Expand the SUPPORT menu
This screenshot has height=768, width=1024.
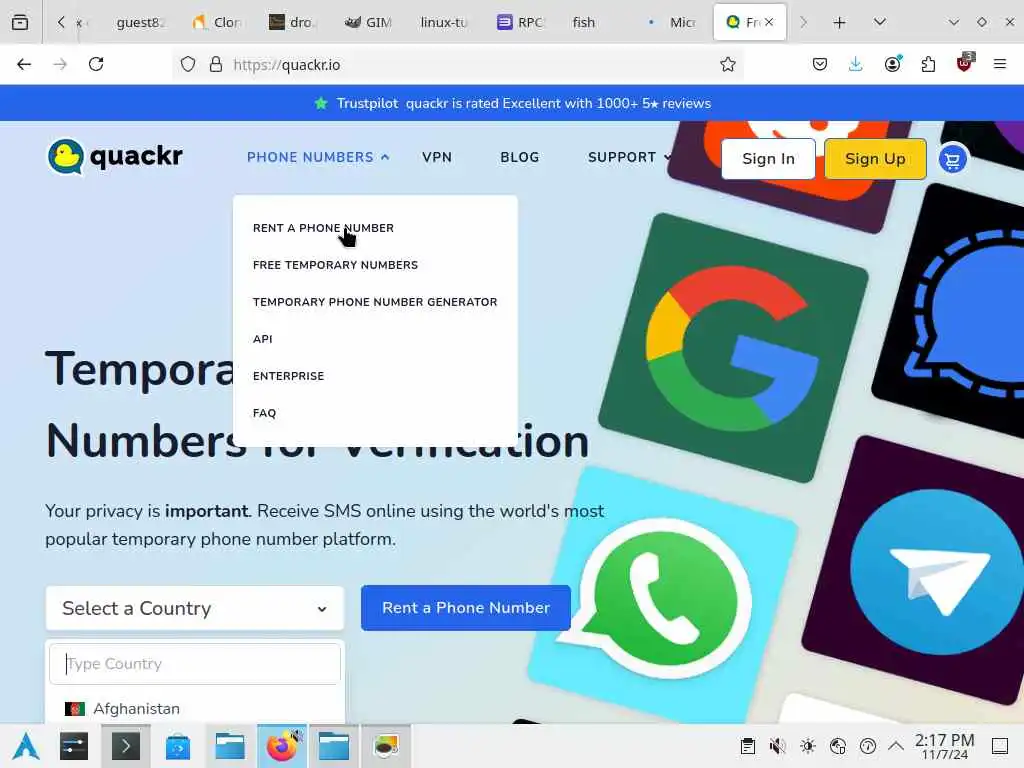(x=630, y=157)
